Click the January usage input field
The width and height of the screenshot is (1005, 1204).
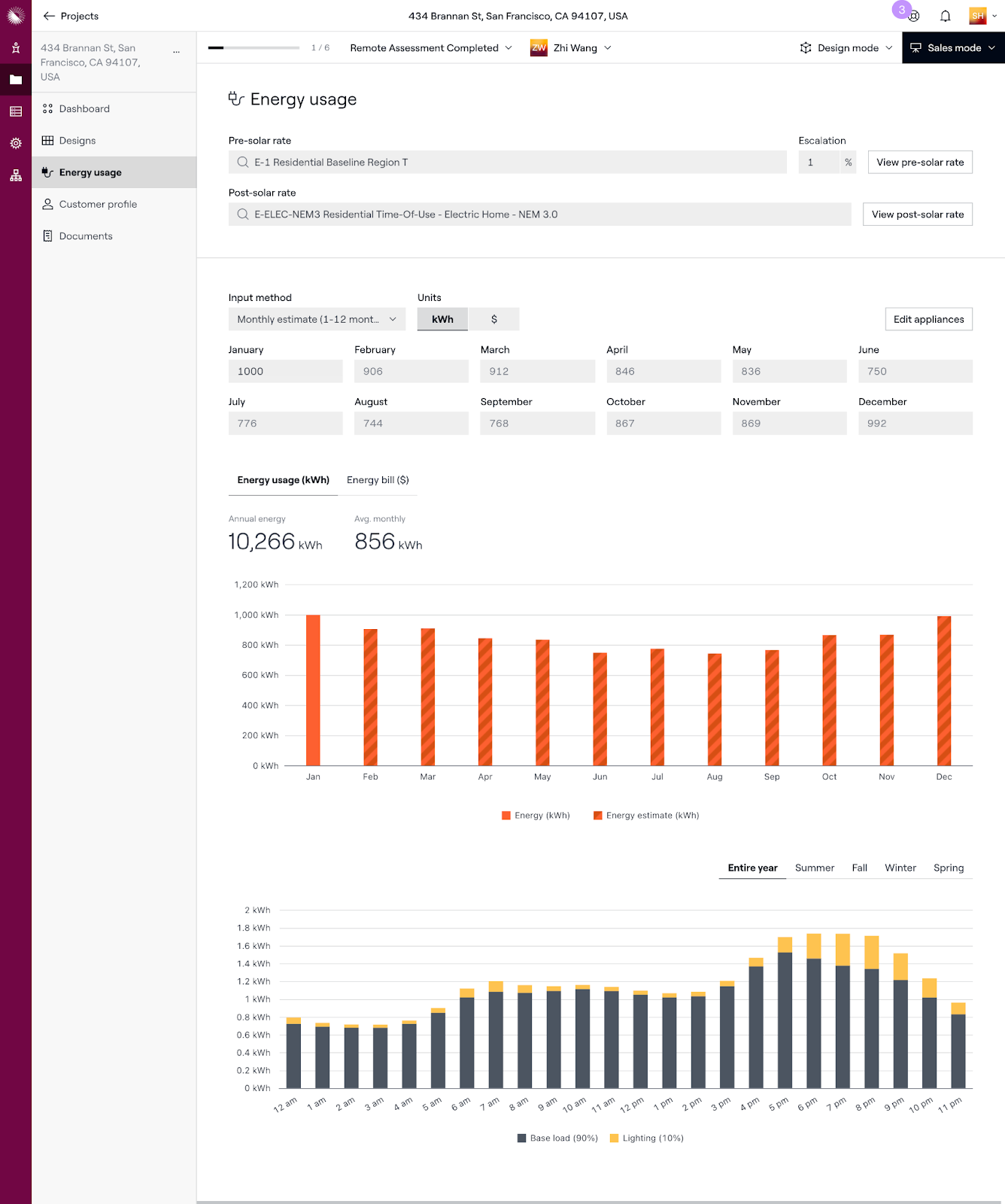point(285,372)
